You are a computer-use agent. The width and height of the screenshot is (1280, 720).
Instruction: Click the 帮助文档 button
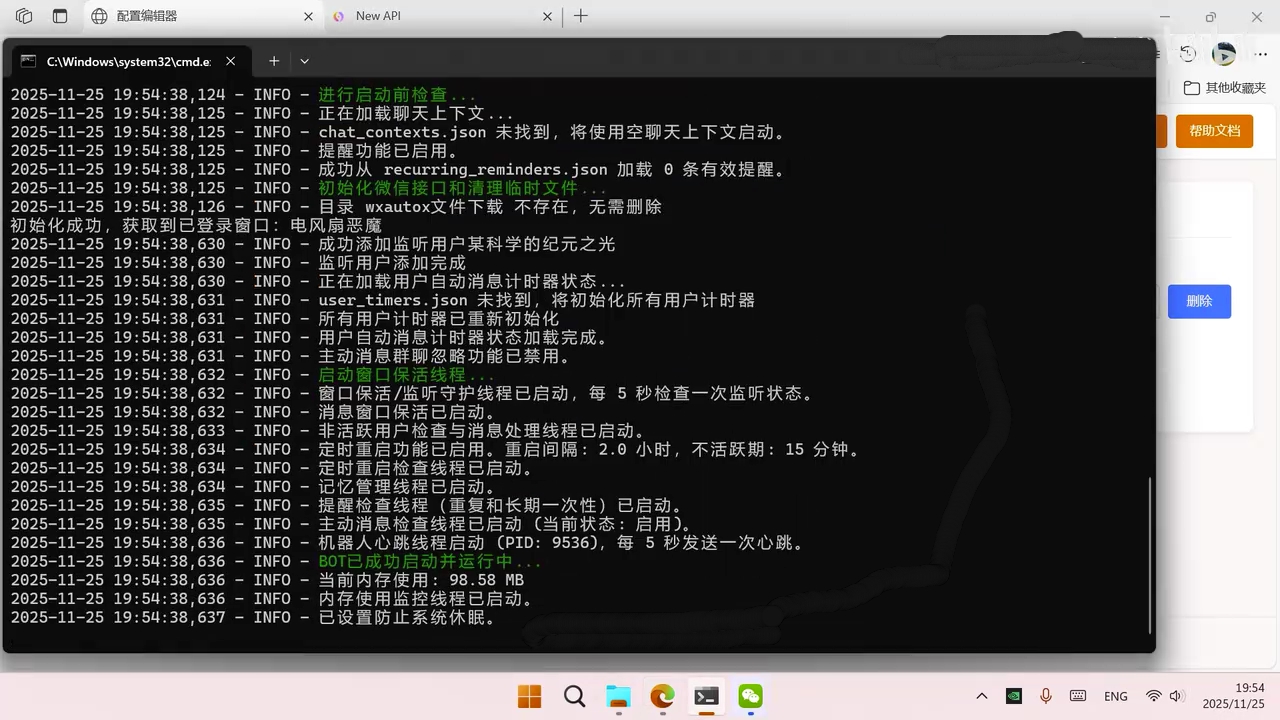1214,131
